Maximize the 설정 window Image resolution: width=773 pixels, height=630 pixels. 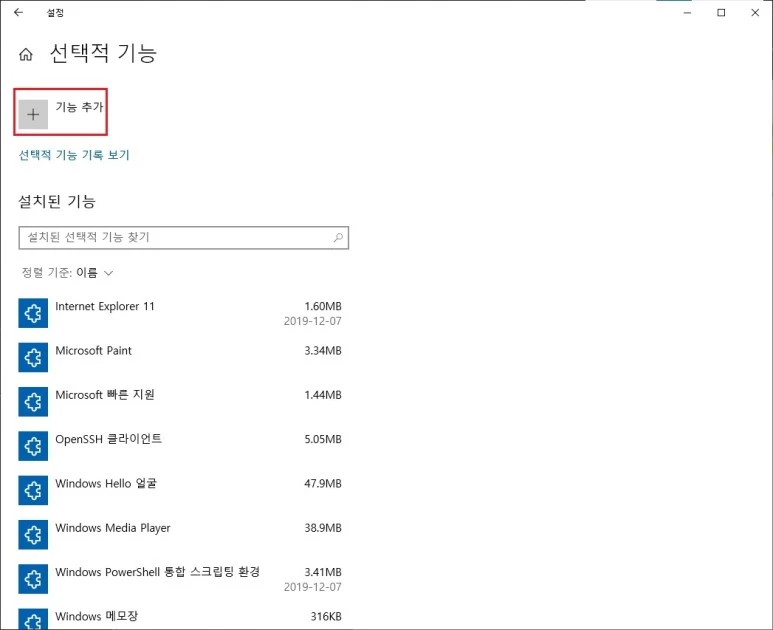click(x=721, y=13)
